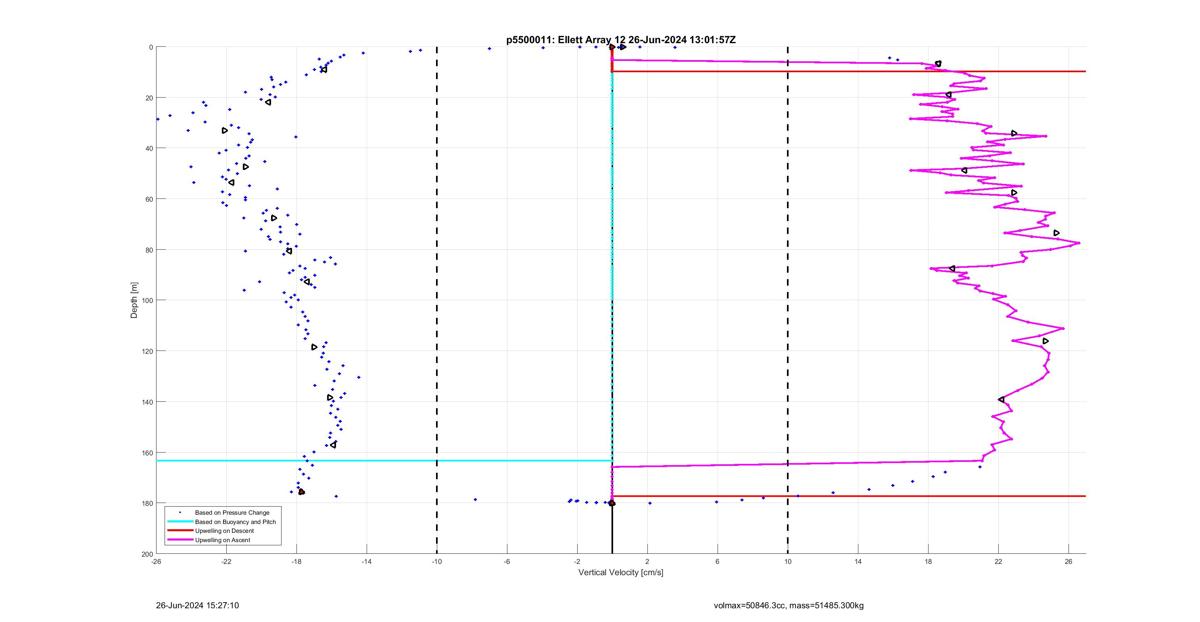
Task: Click the depth tick label '80'
Action: click(x=148, y=250)
